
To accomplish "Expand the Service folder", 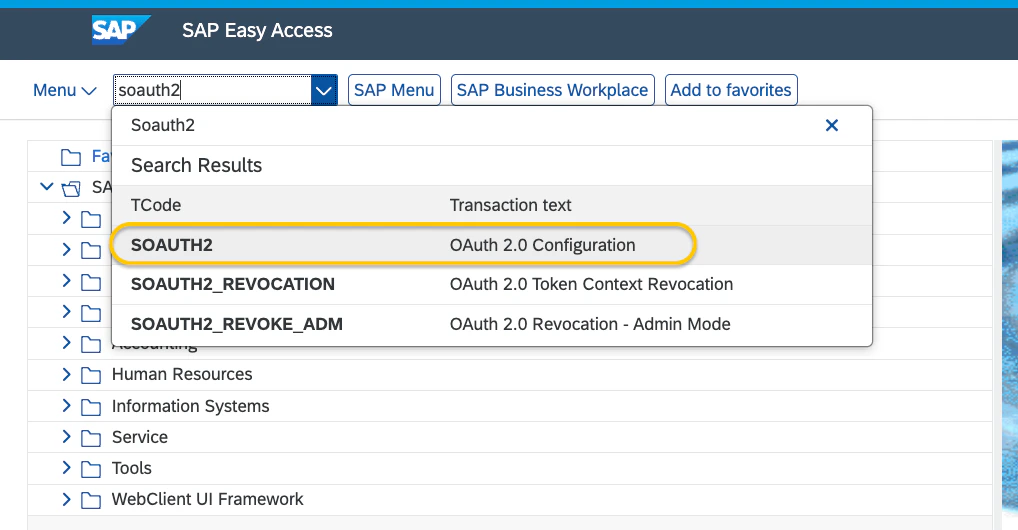I will pyautogui.click(x=66, y=437).
